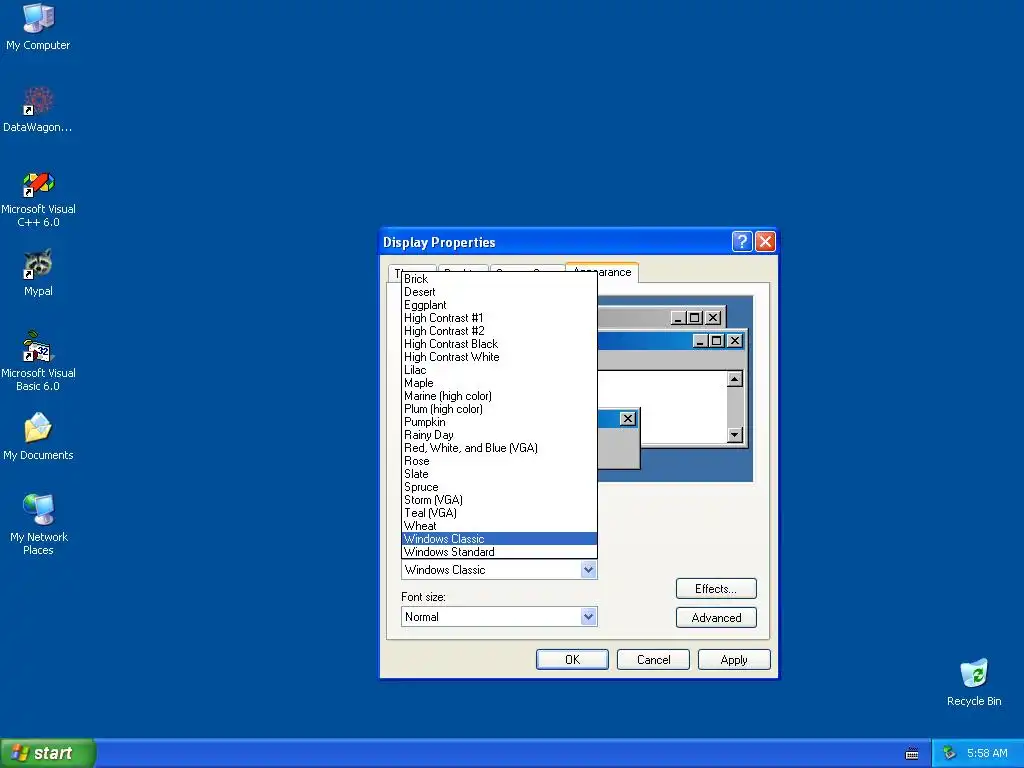Open the Start menu

point(48,753)
